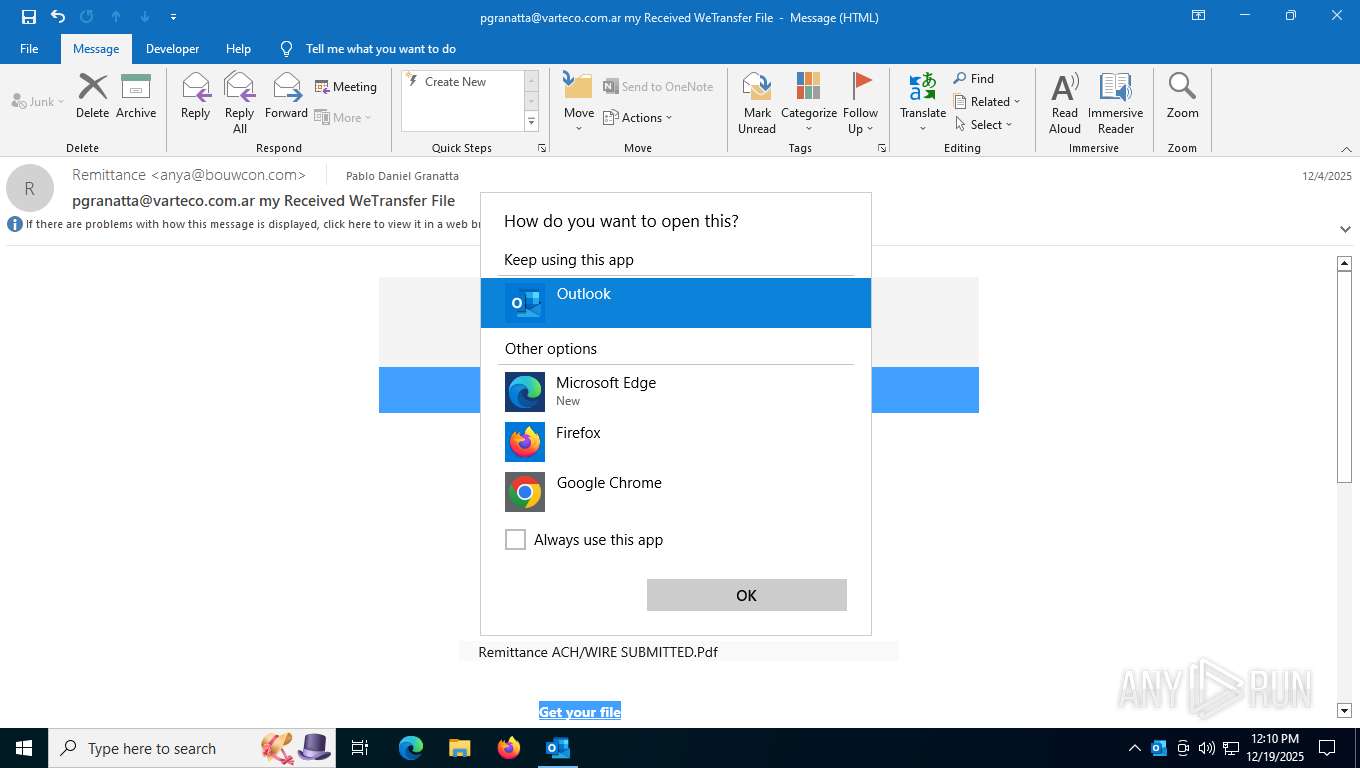Screen dimensions: 1360x768
Task: Archive this message
Action: (x=136, y=96)
